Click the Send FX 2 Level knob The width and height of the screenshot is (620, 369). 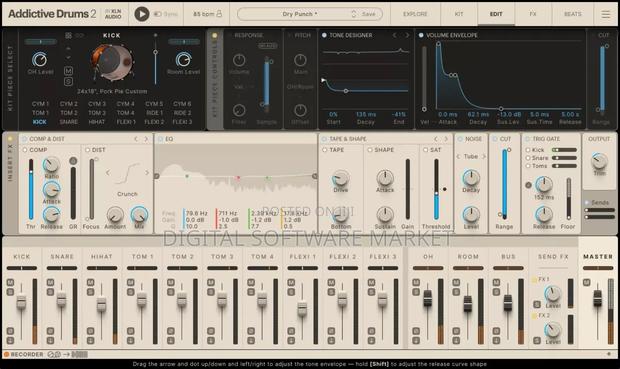pyautogui.click(x=552, y=330)
